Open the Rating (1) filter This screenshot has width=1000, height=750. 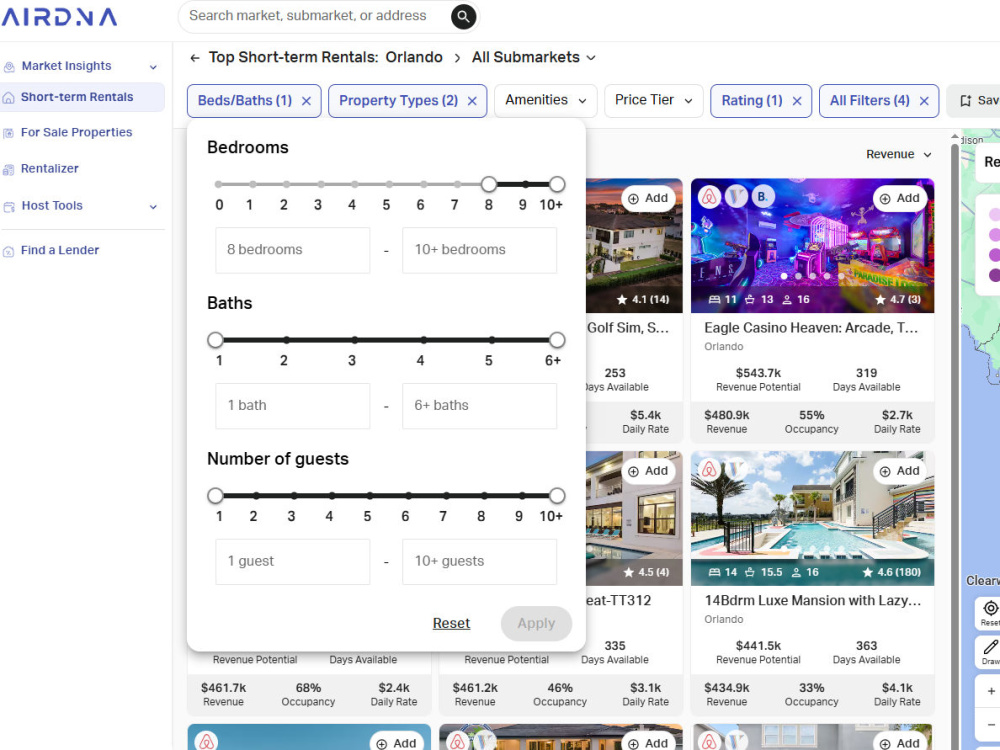click(x=752, y=101)
